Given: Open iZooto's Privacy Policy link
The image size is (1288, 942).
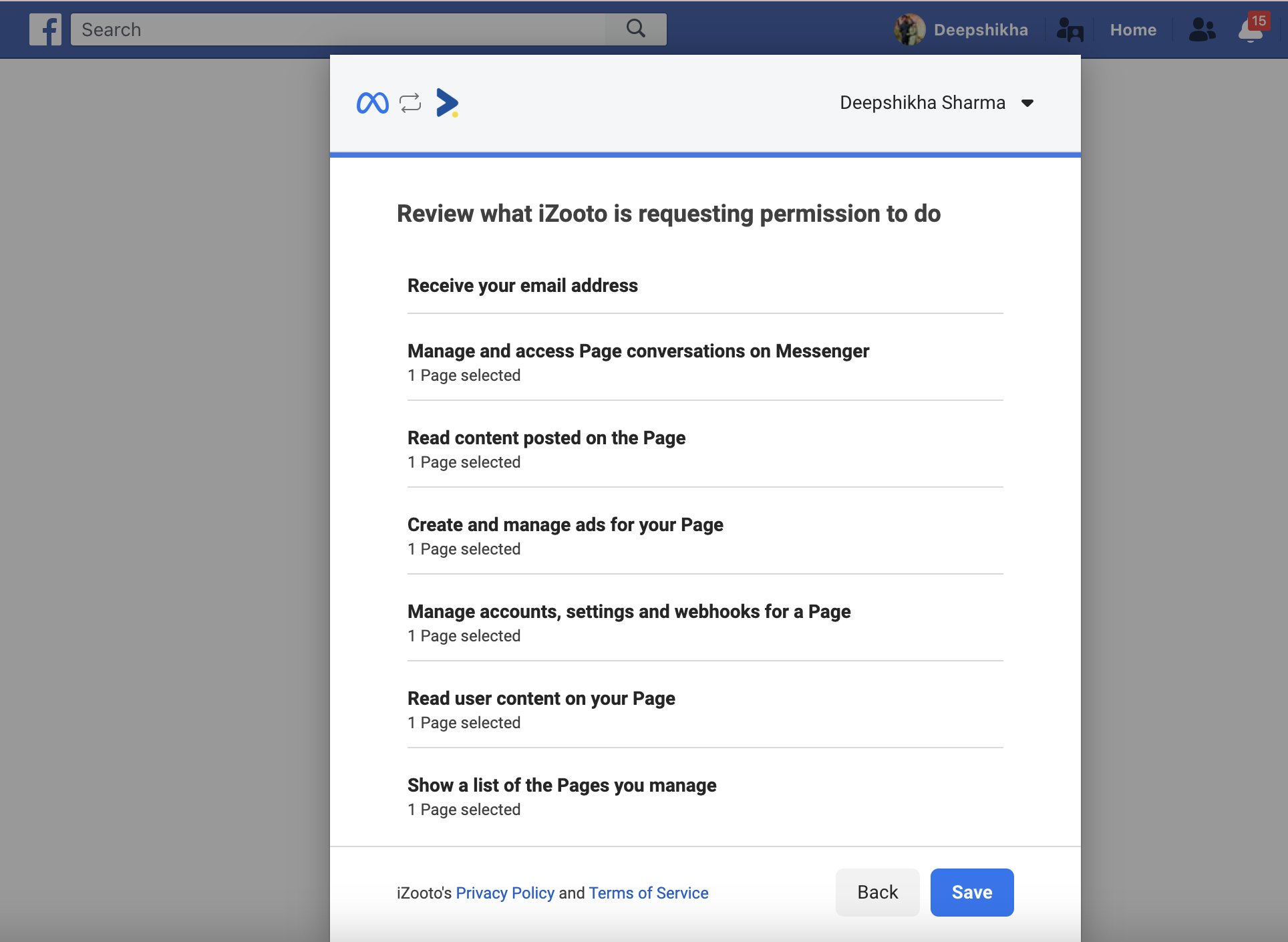Looking at the screenshot, I should (x=505, y=893).
